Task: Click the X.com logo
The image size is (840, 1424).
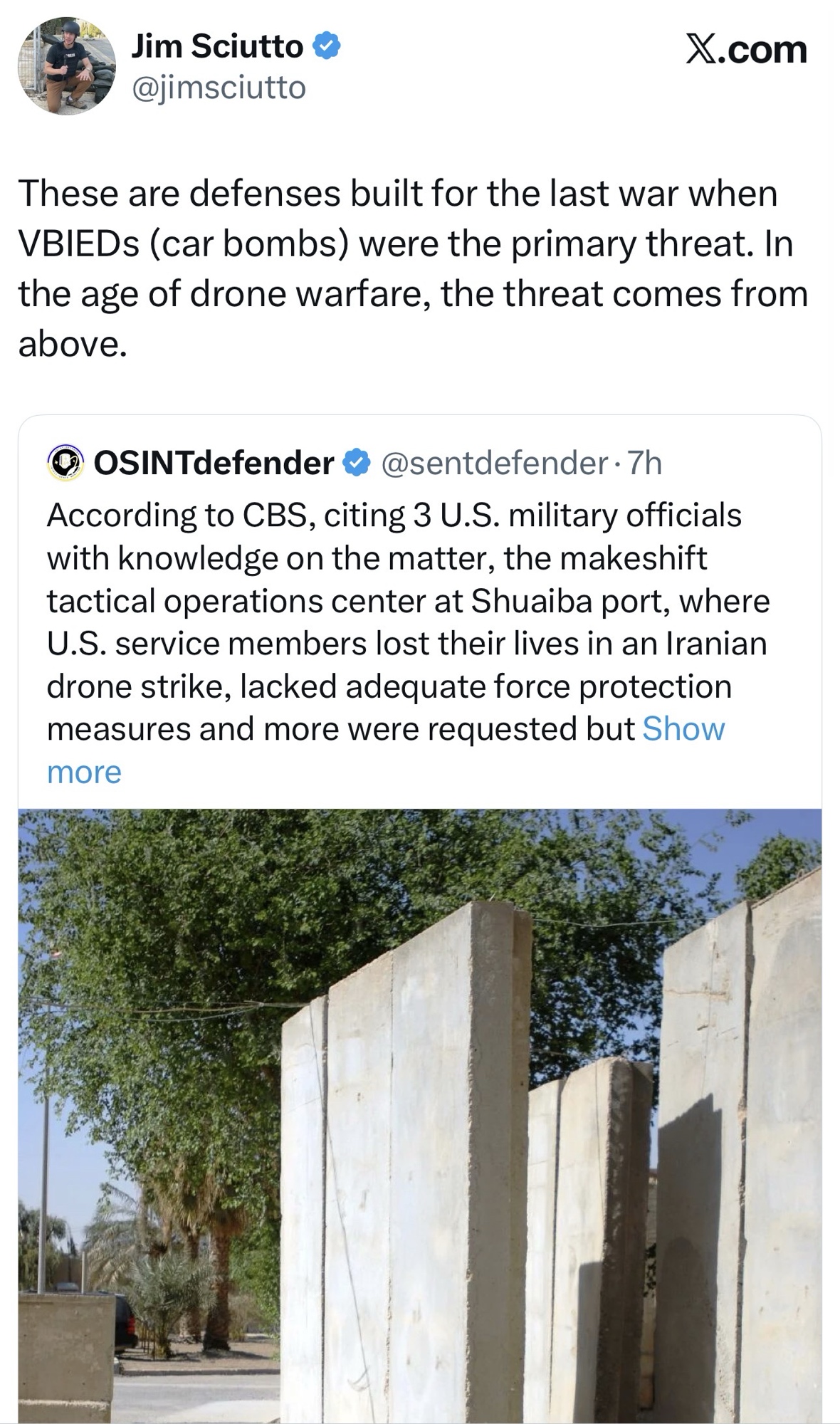Action: click(746, 50)
